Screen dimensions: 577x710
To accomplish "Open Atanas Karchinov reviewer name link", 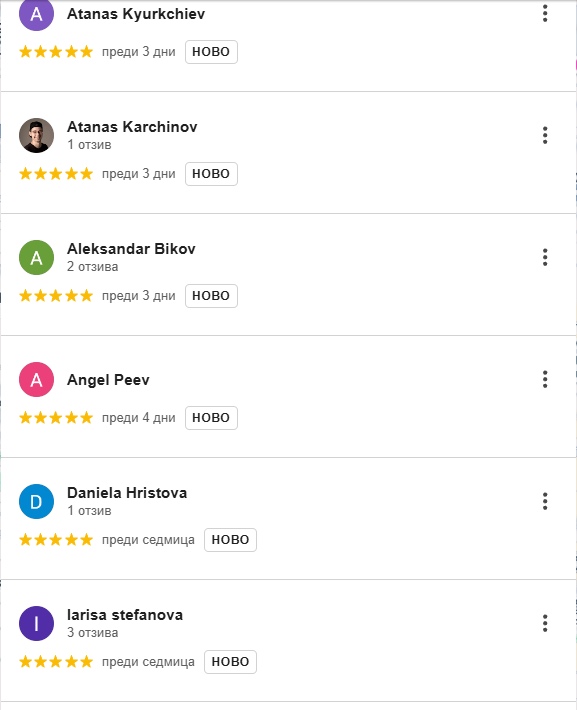I will pos(132,127).
